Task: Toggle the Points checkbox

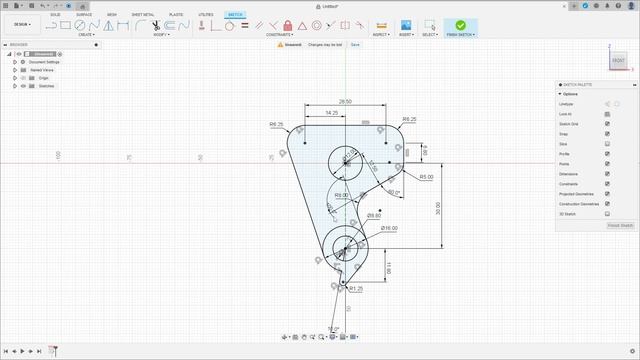Action: [x=607, y=164]
